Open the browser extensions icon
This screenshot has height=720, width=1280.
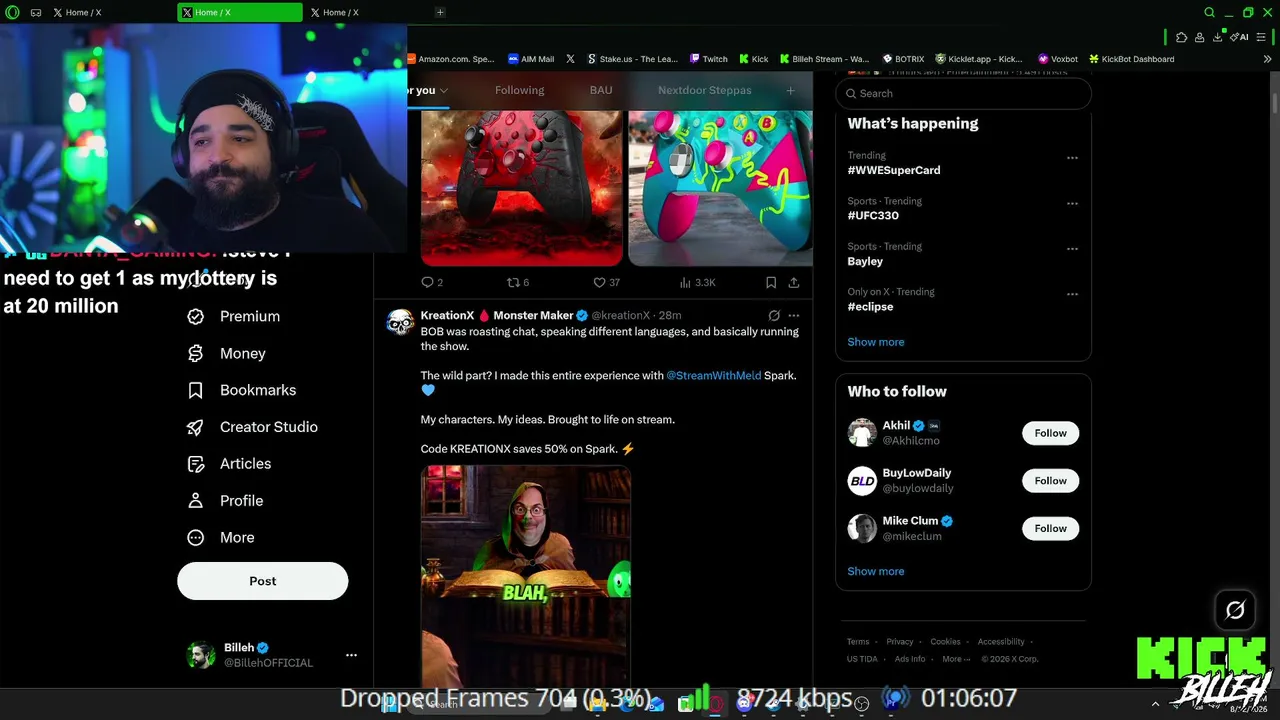[x=1181, y=37]
